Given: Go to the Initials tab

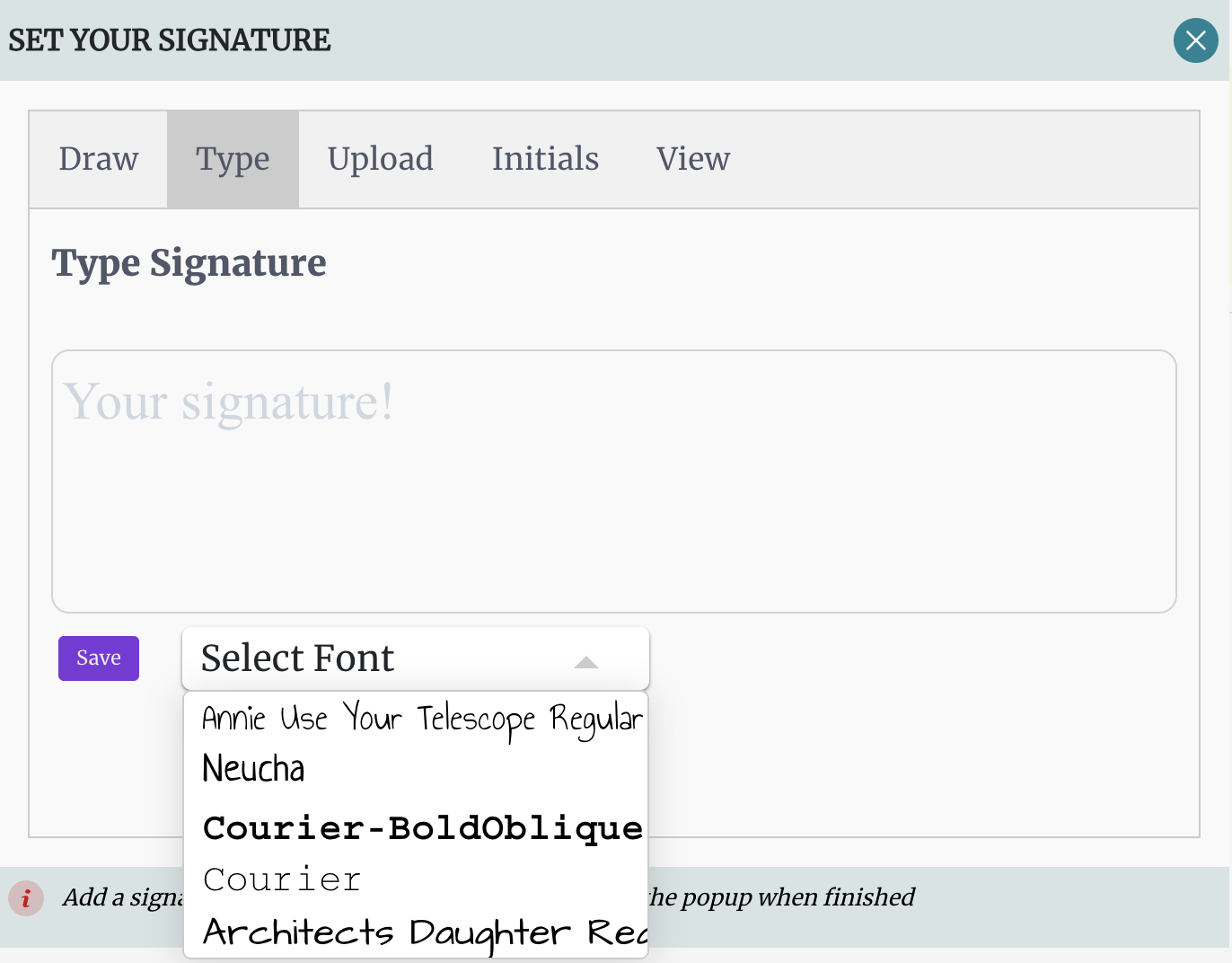Looking at the screenshot, I should pyautogui.click(x=545, y=159).
